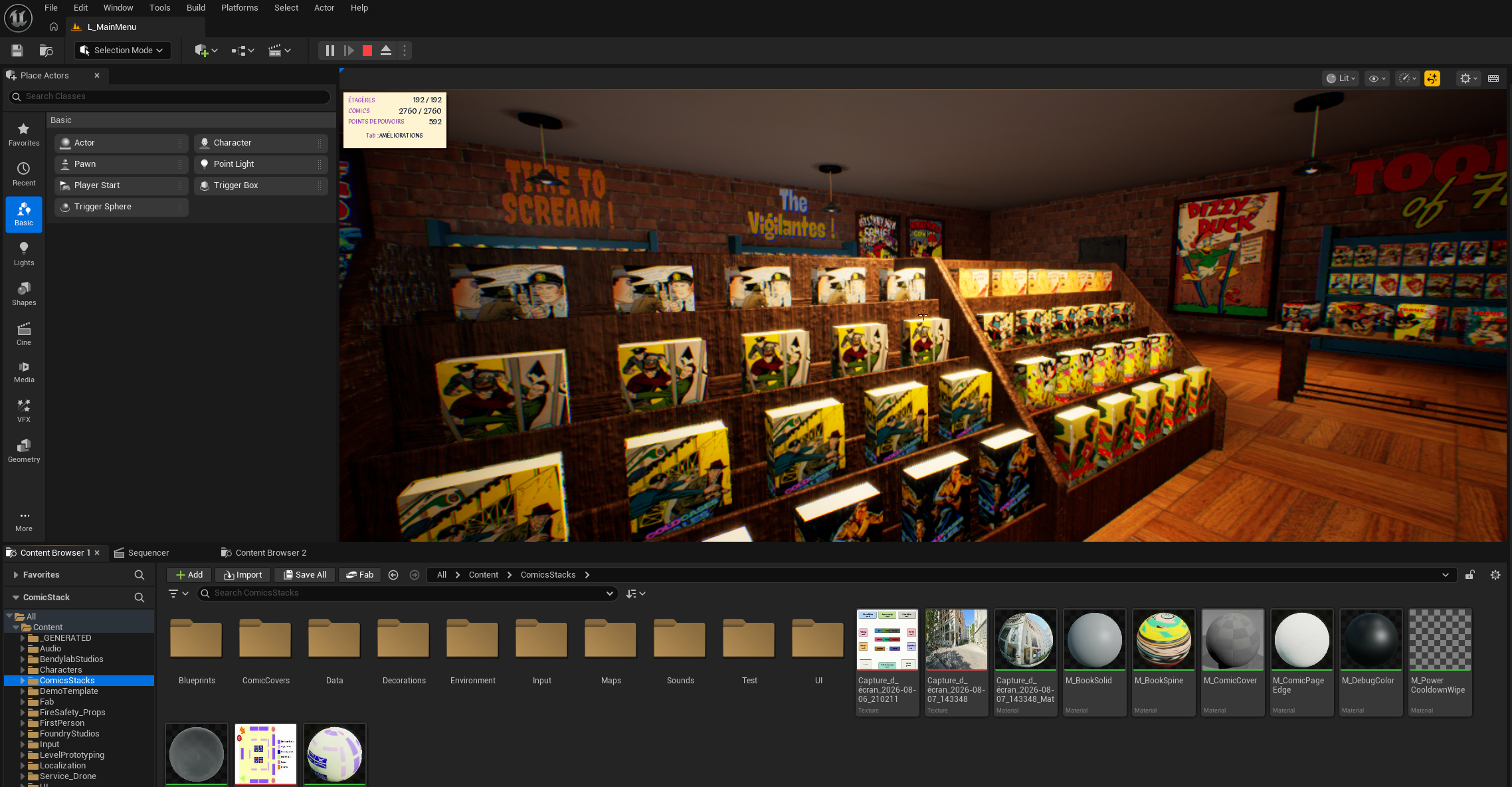This screenshot has width=1512, height=787.
Task: Open the content browser filter dropdown
Action: [x=179, y=594]
